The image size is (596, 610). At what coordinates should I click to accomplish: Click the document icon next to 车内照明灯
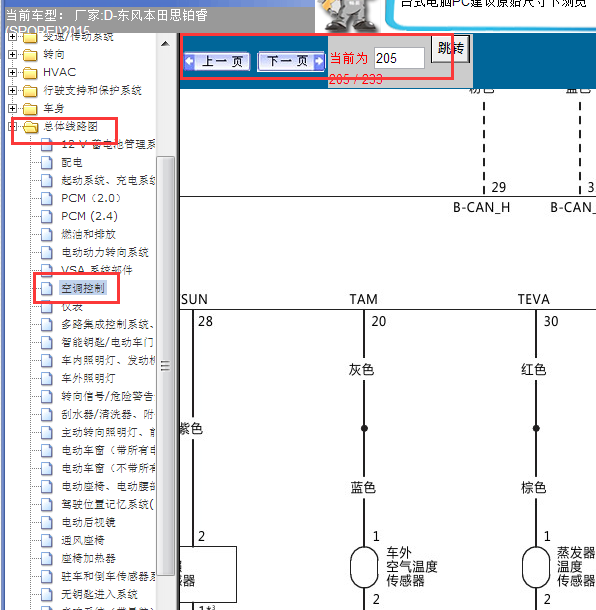[47, 360]
